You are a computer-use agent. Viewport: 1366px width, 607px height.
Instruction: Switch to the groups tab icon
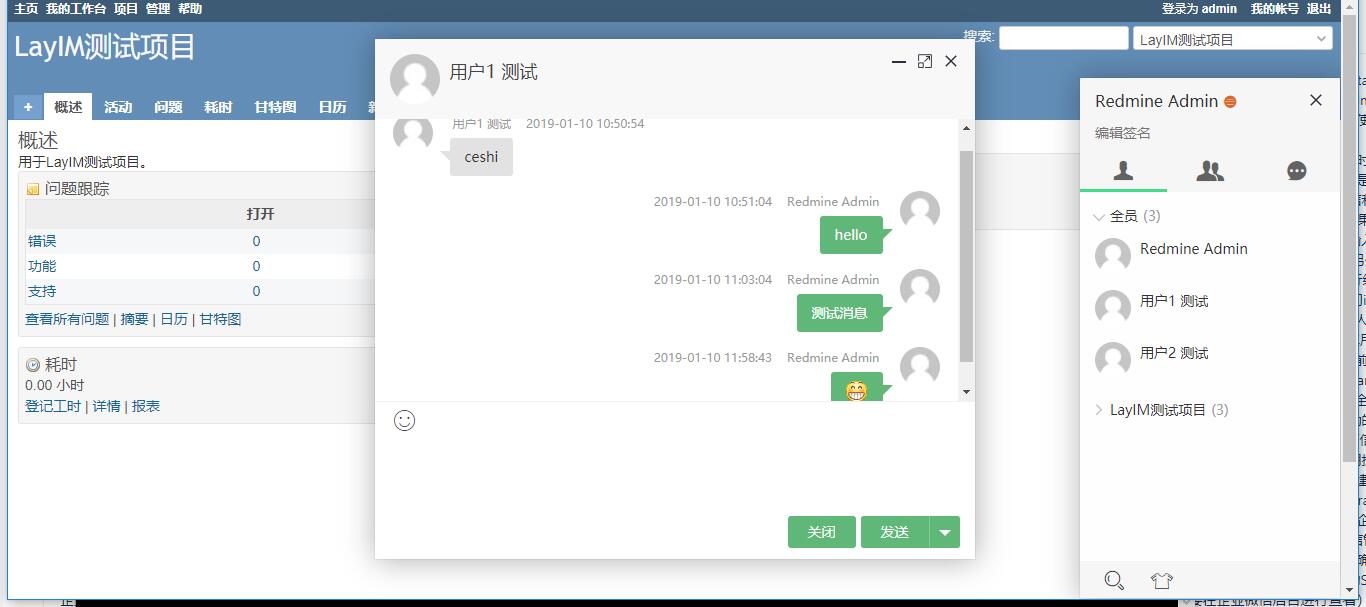[1210, 171]
